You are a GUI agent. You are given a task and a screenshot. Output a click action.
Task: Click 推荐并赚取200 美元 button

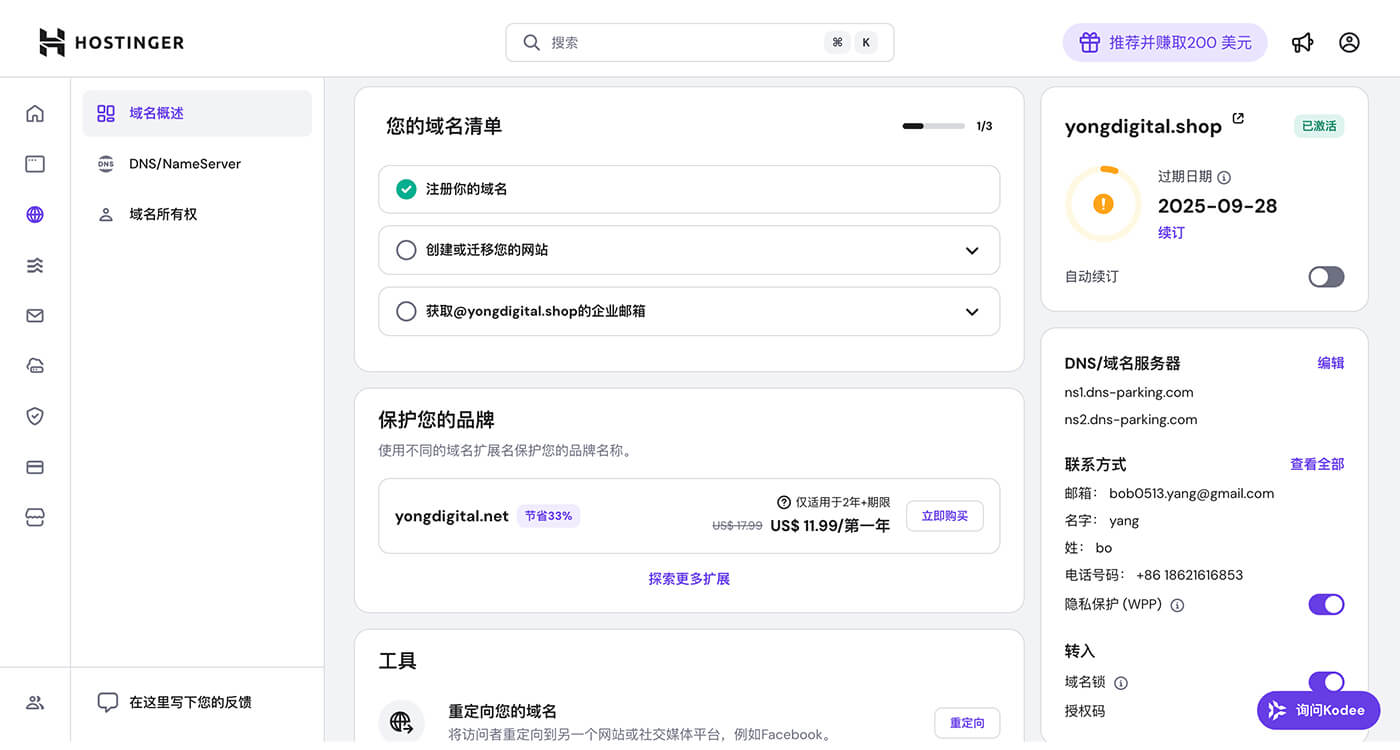tap(1165, 42)
